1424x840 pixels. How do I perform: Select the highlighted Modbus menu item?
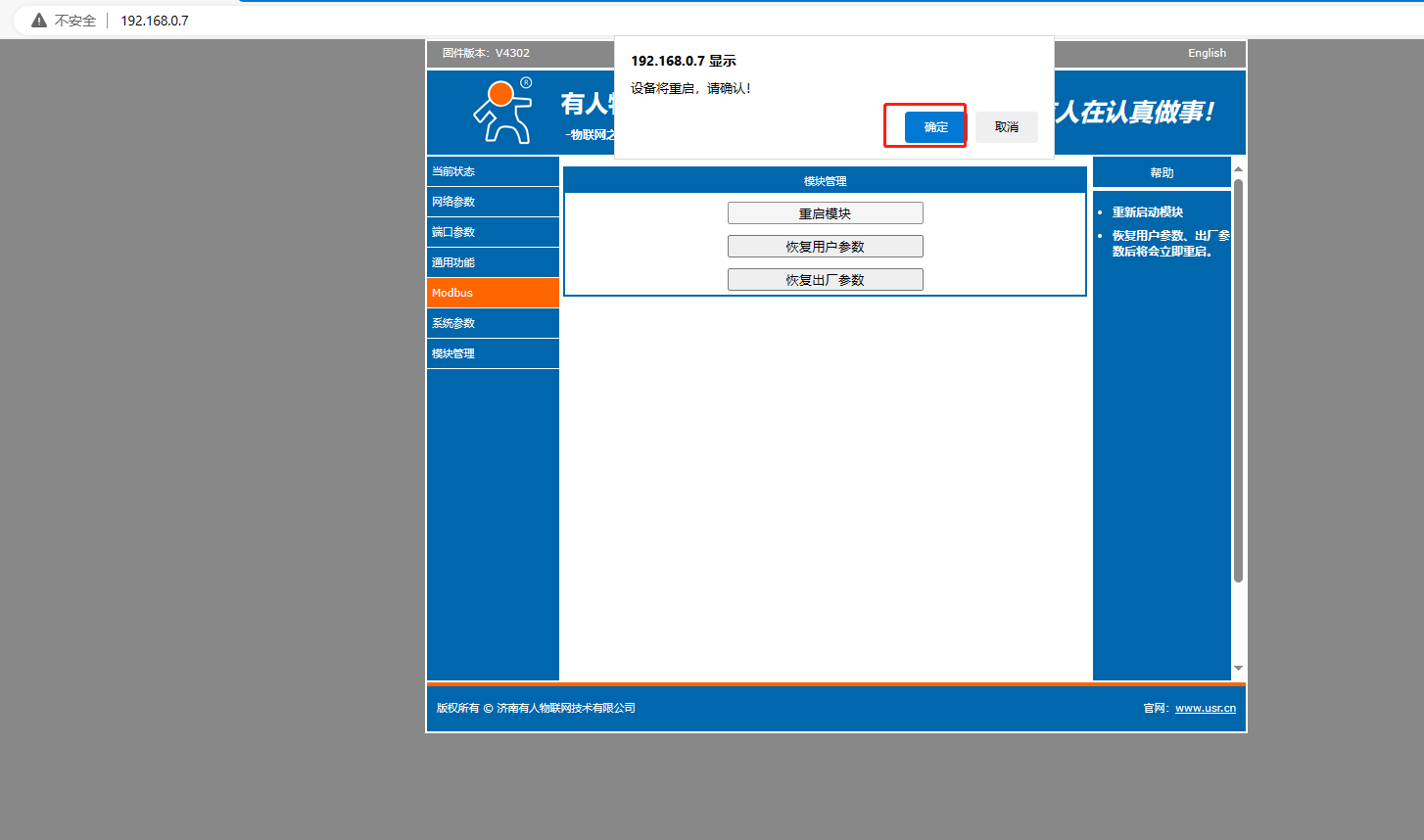(493, 293)
